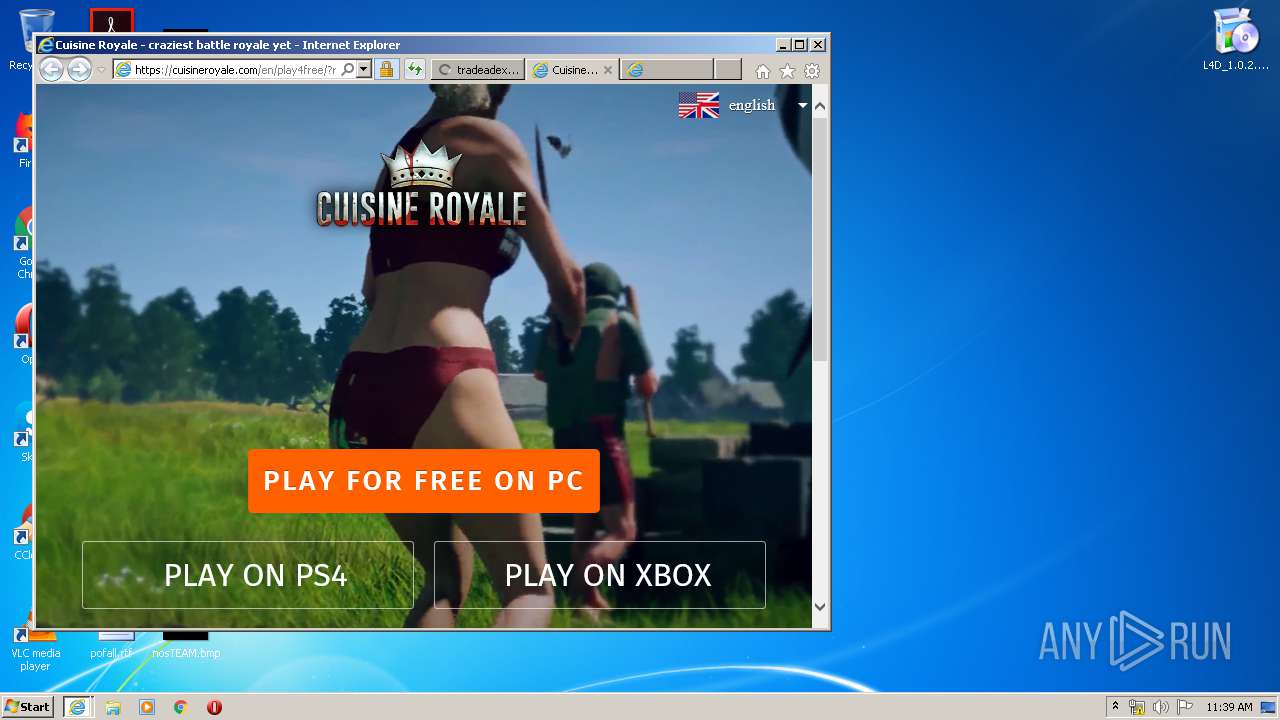Switch to the blank third IE tab
Image resolution: width=1280 pixels, height=720 pixels.
[x=666, y=70]
